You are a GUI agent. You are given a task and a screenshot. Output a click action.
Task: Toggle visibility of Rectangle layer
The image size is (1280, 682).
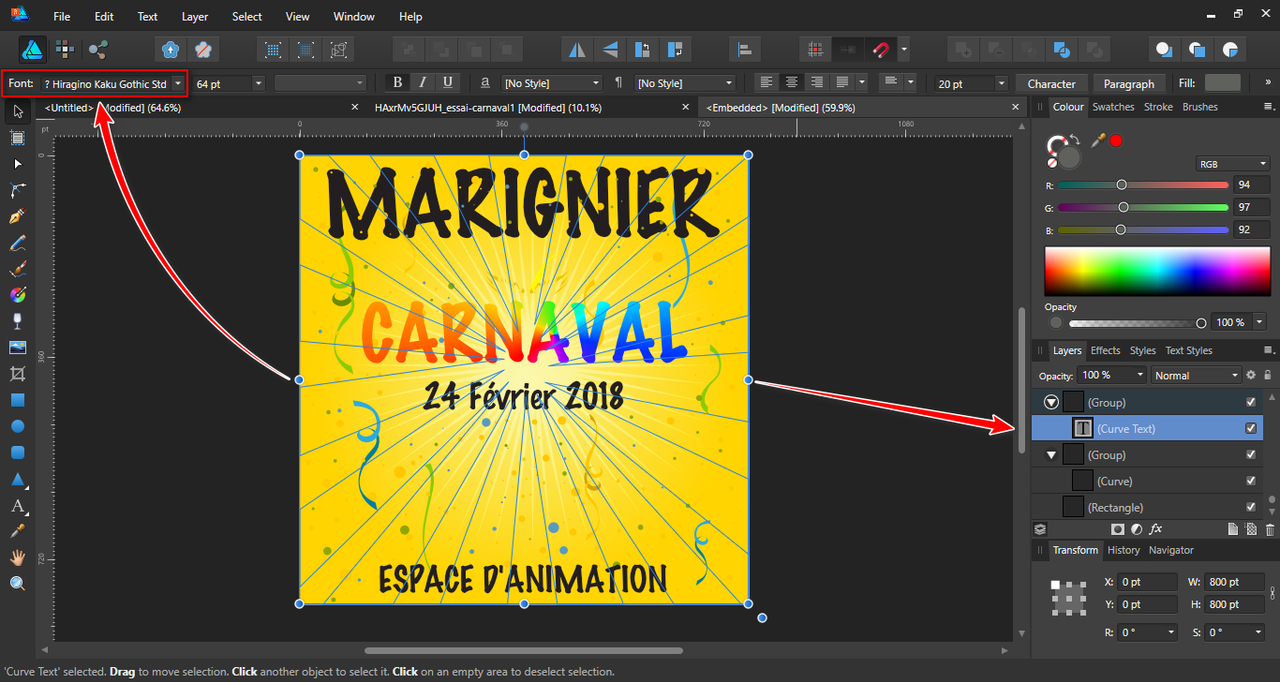point(1251,507)
